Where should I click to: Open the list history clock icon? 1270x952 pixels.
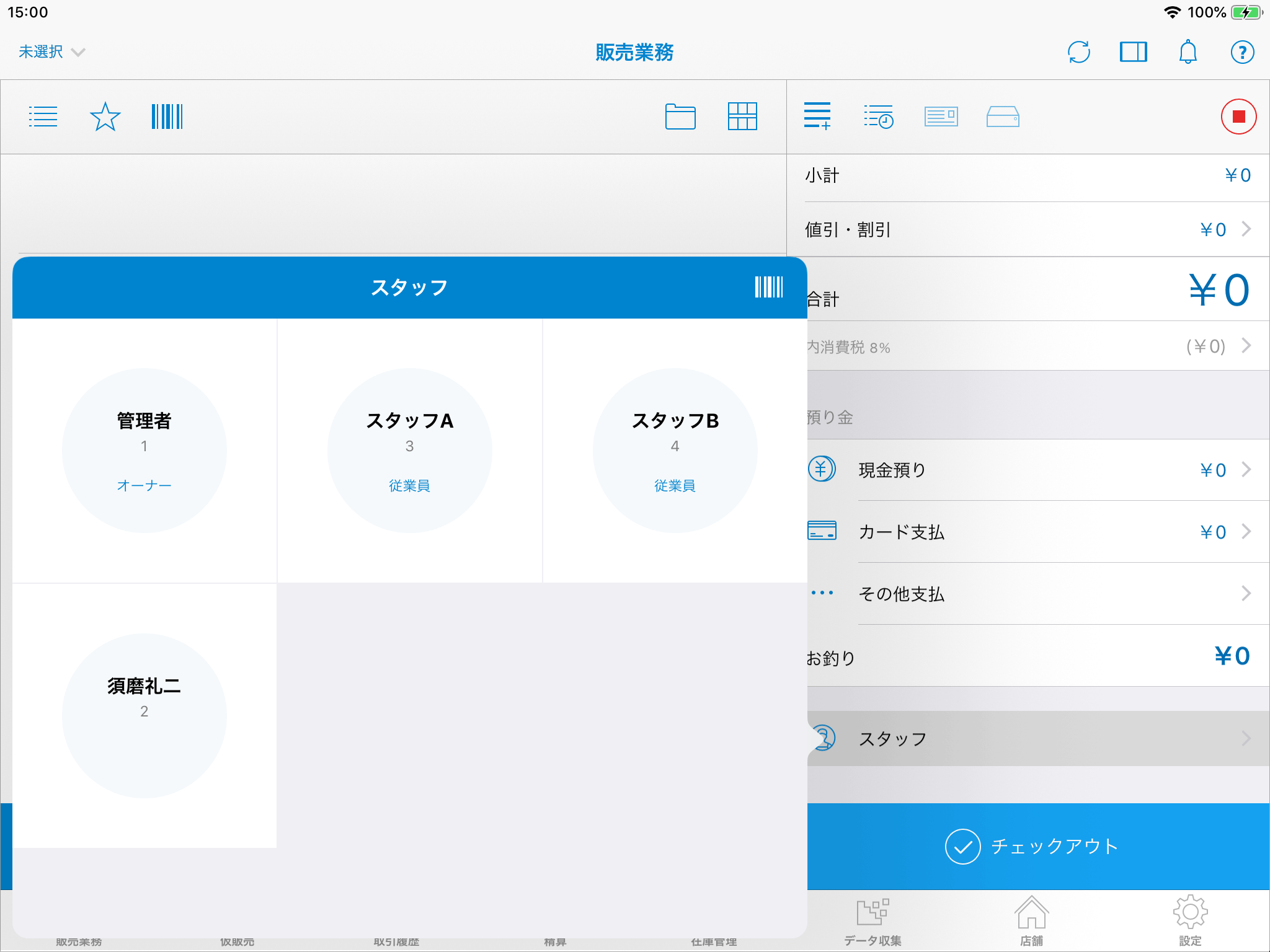[x=879, y=117]
